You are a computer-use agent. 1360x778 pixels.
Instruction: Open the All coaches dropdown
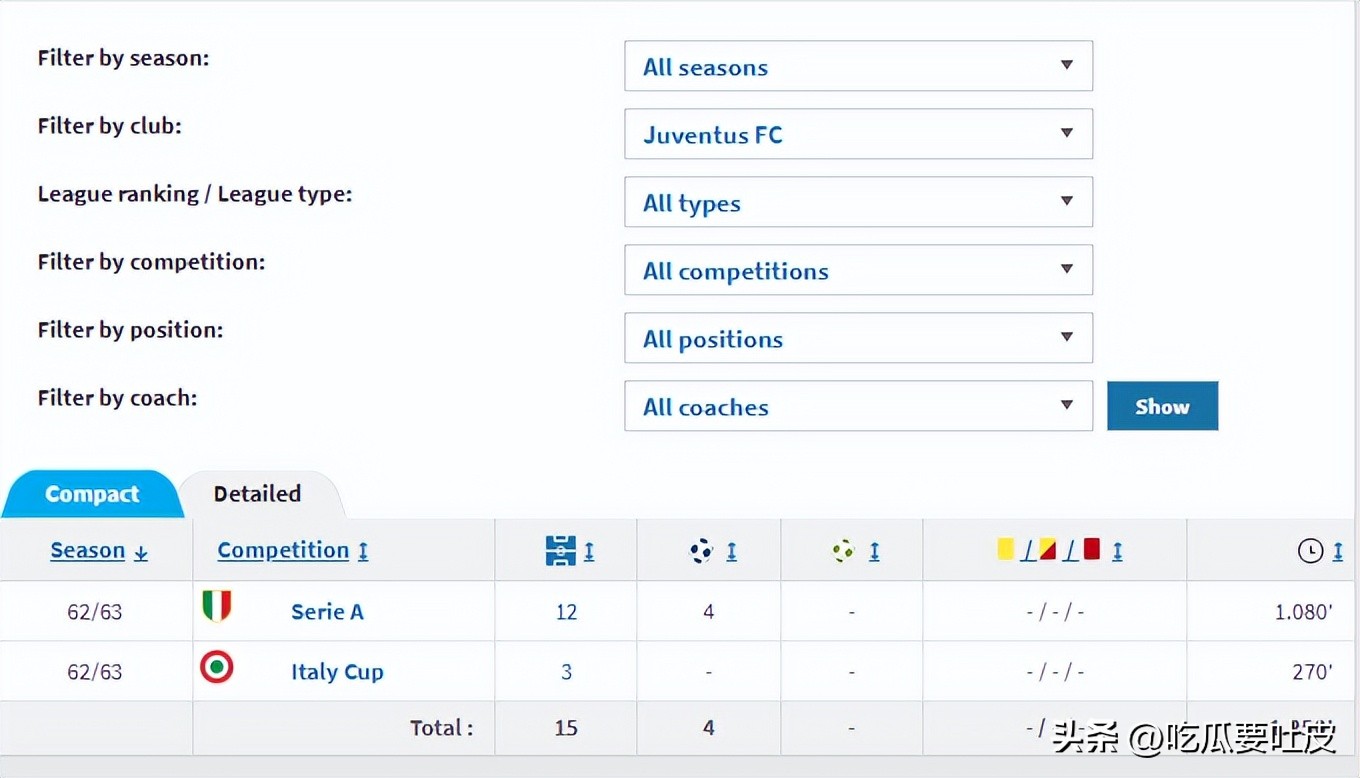(x=858, y=406)
